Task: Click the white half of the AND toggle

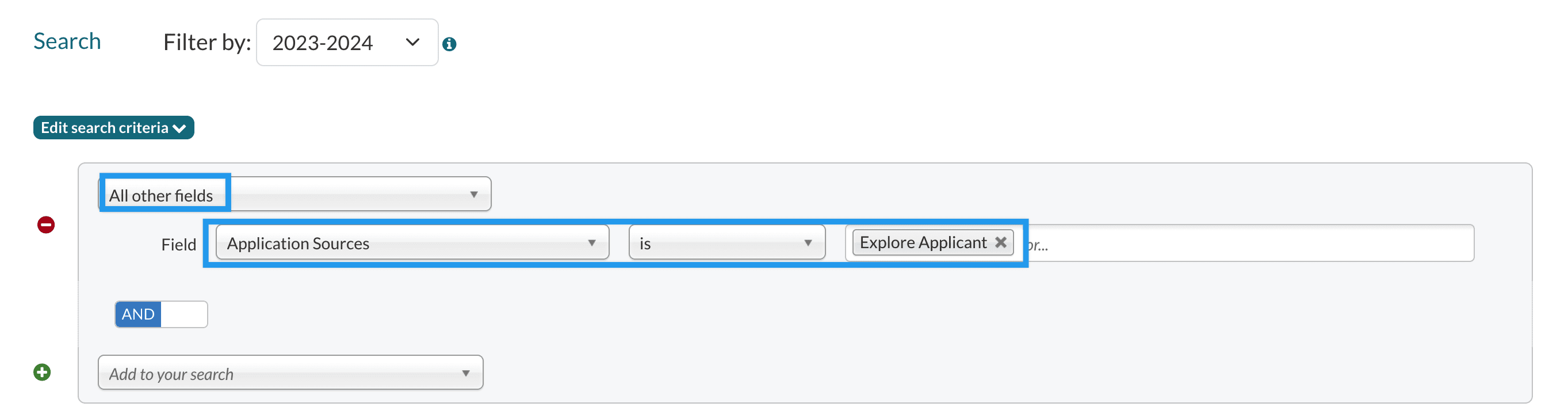Action: 184,314
